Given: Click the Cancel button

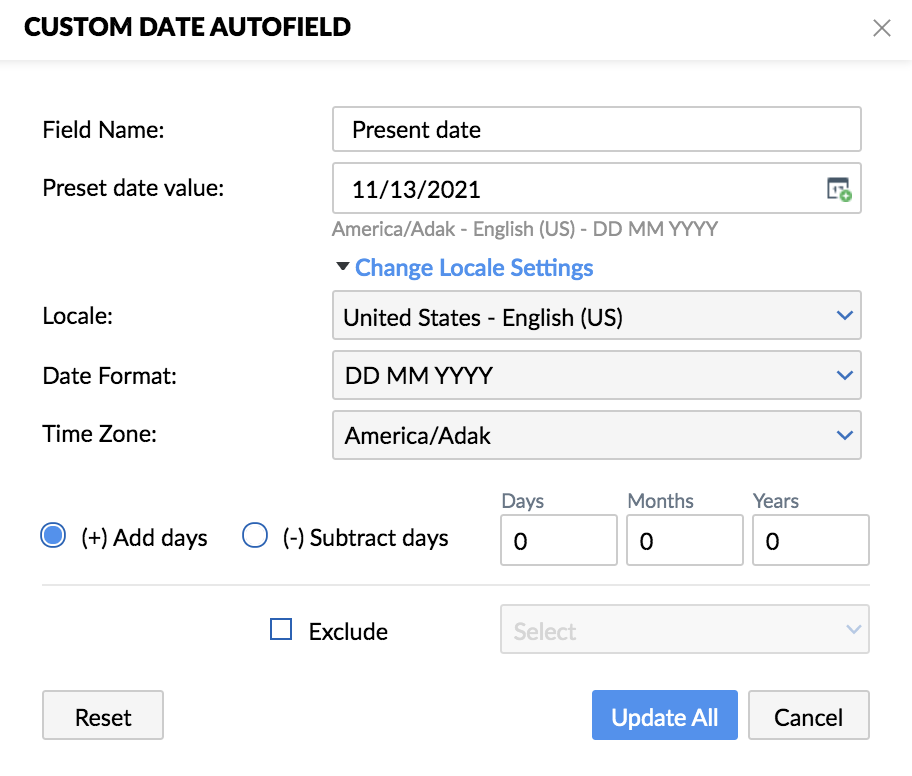Looking at the screenshot, I should pos(808,716).
